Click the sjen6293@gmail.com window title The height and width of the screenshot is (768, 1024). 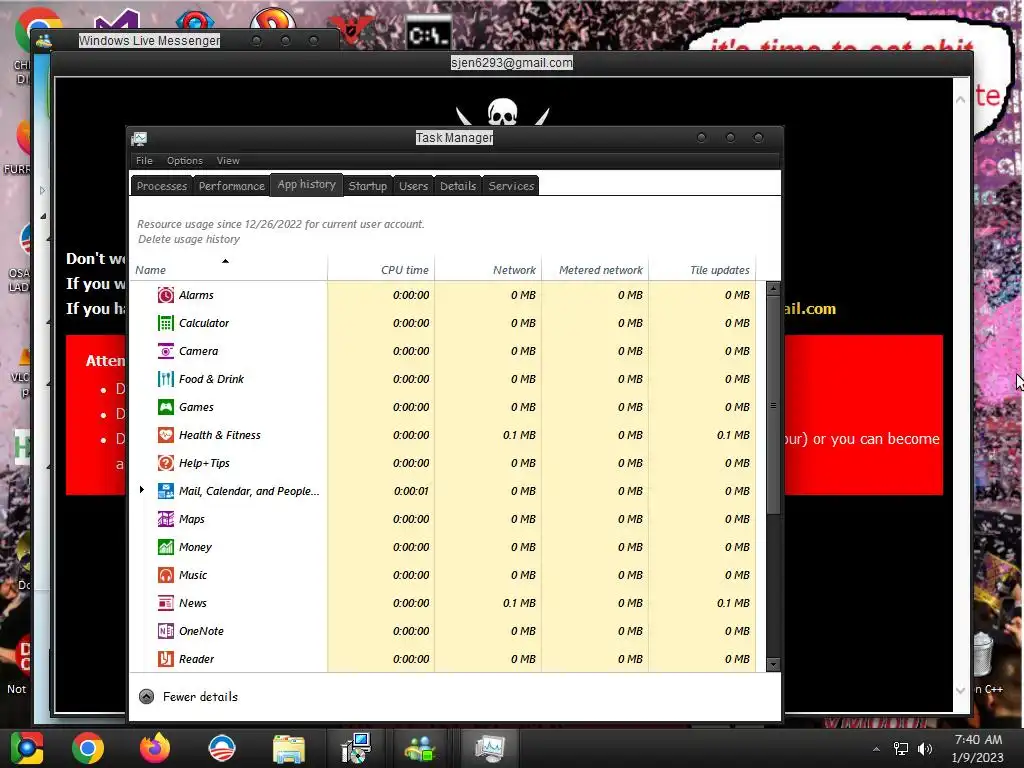(x=511, y=63)
